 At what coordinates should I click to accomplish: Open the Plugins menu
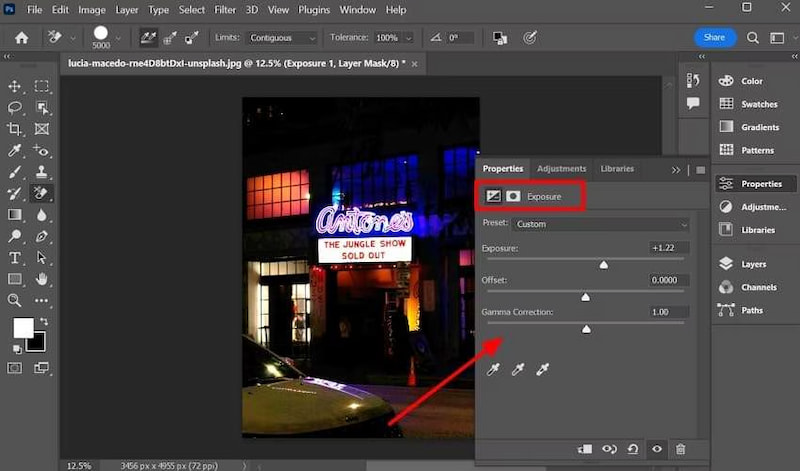click(314, 10)
